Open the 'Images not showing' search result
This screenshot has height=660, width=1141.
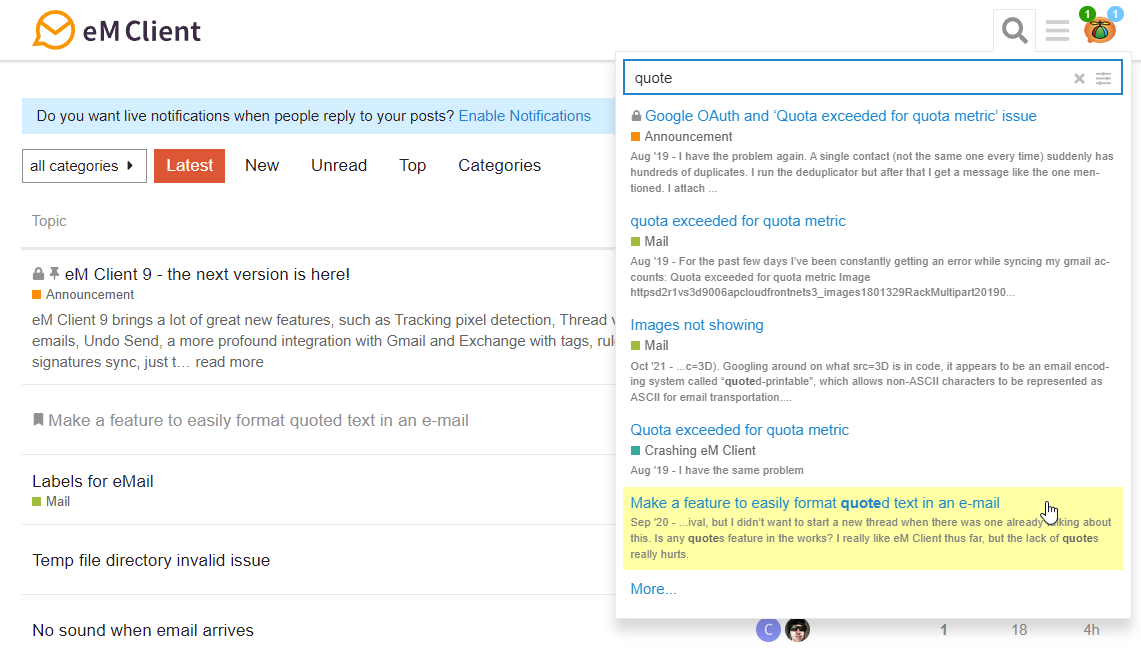pyautogui.click(x=697, y=325)
